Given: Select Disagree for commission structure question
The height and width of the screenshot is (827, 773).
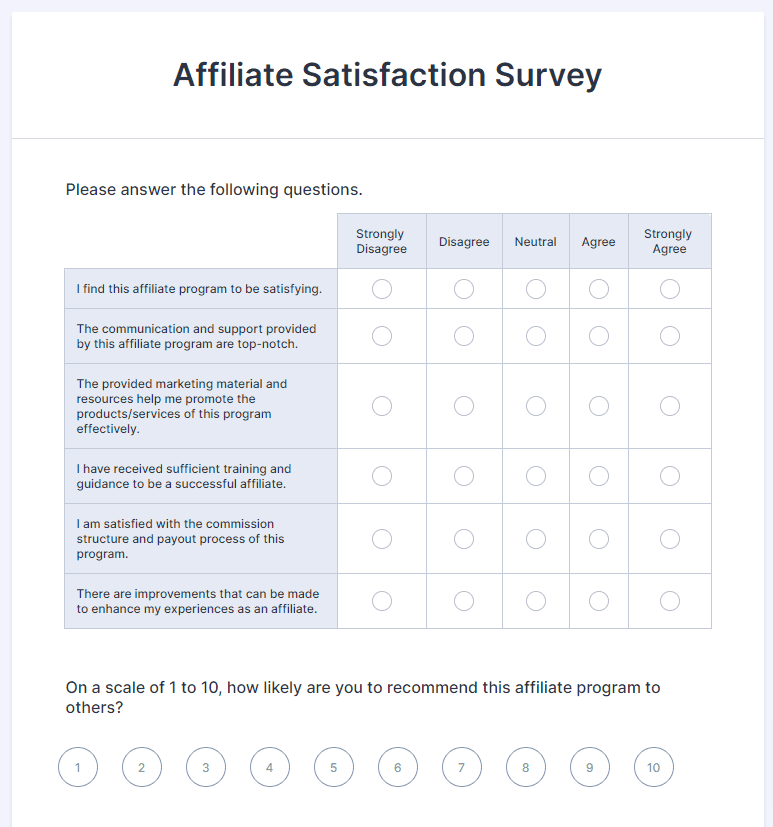Looking at the screenshot, I should point(463,538).
